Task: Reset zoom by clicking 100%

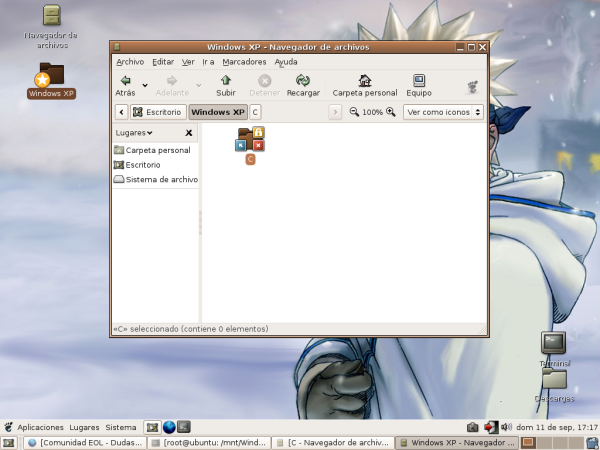Action: [372, 112]
